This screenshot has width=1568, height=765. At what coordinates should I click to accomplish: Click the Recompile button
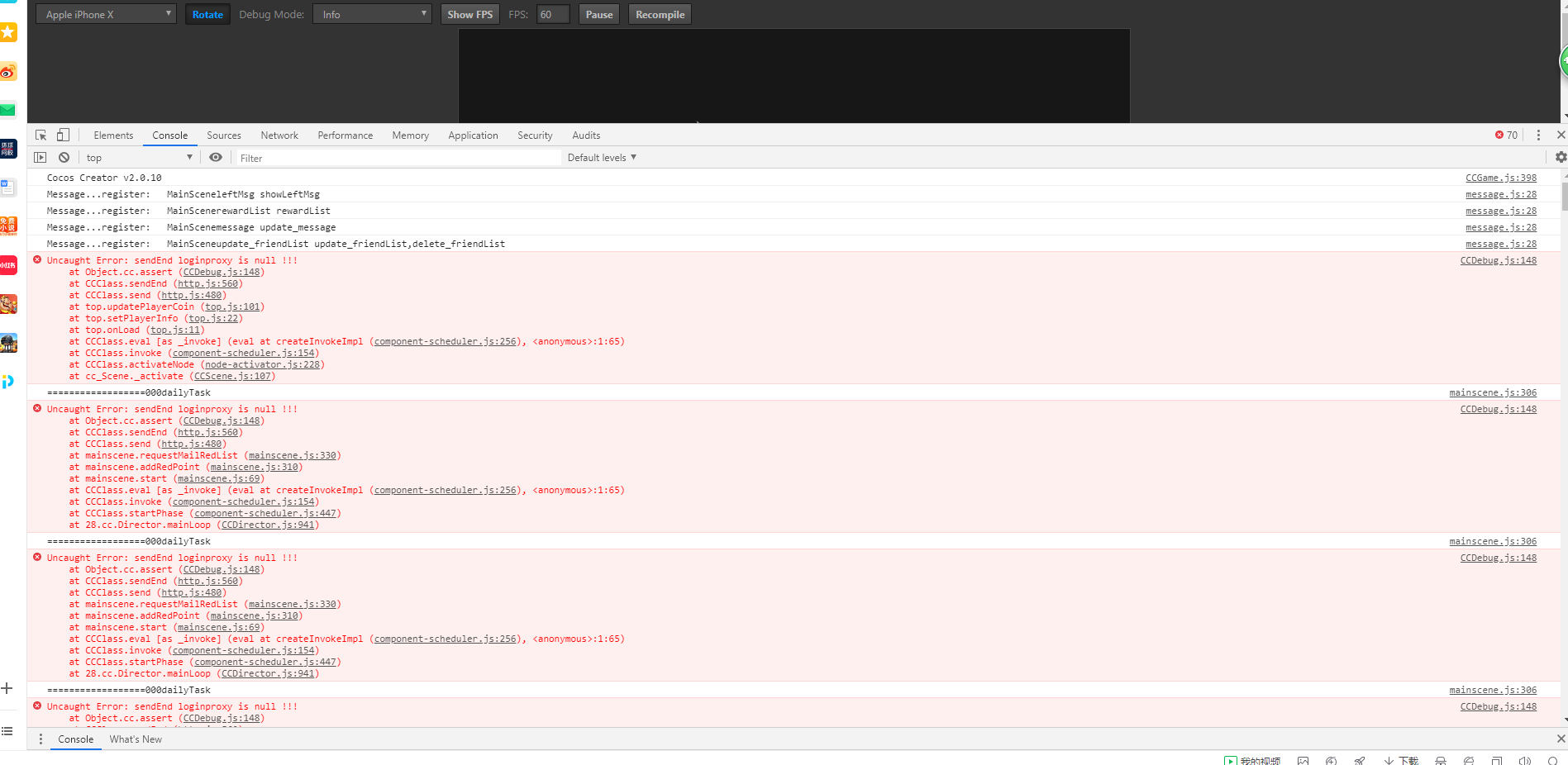pos(660,14)
